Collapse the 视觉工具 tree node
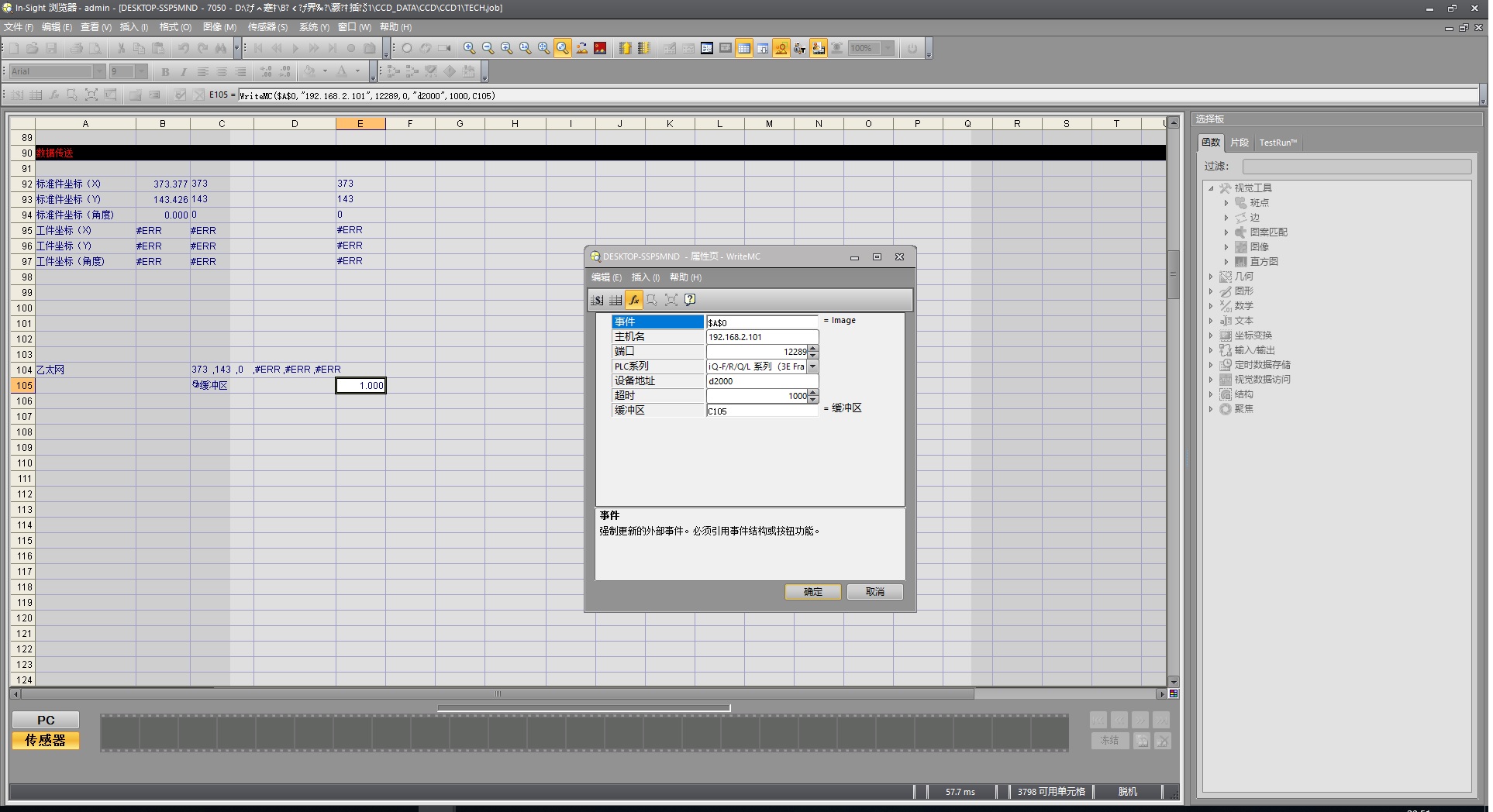This screenshot has height=812, width=1493. [1211, 188]
